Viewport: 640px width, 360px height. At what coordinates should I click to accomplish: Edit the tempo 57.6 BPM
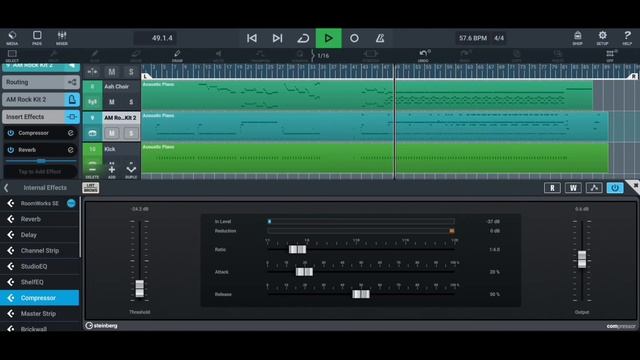tap(473, 38)
